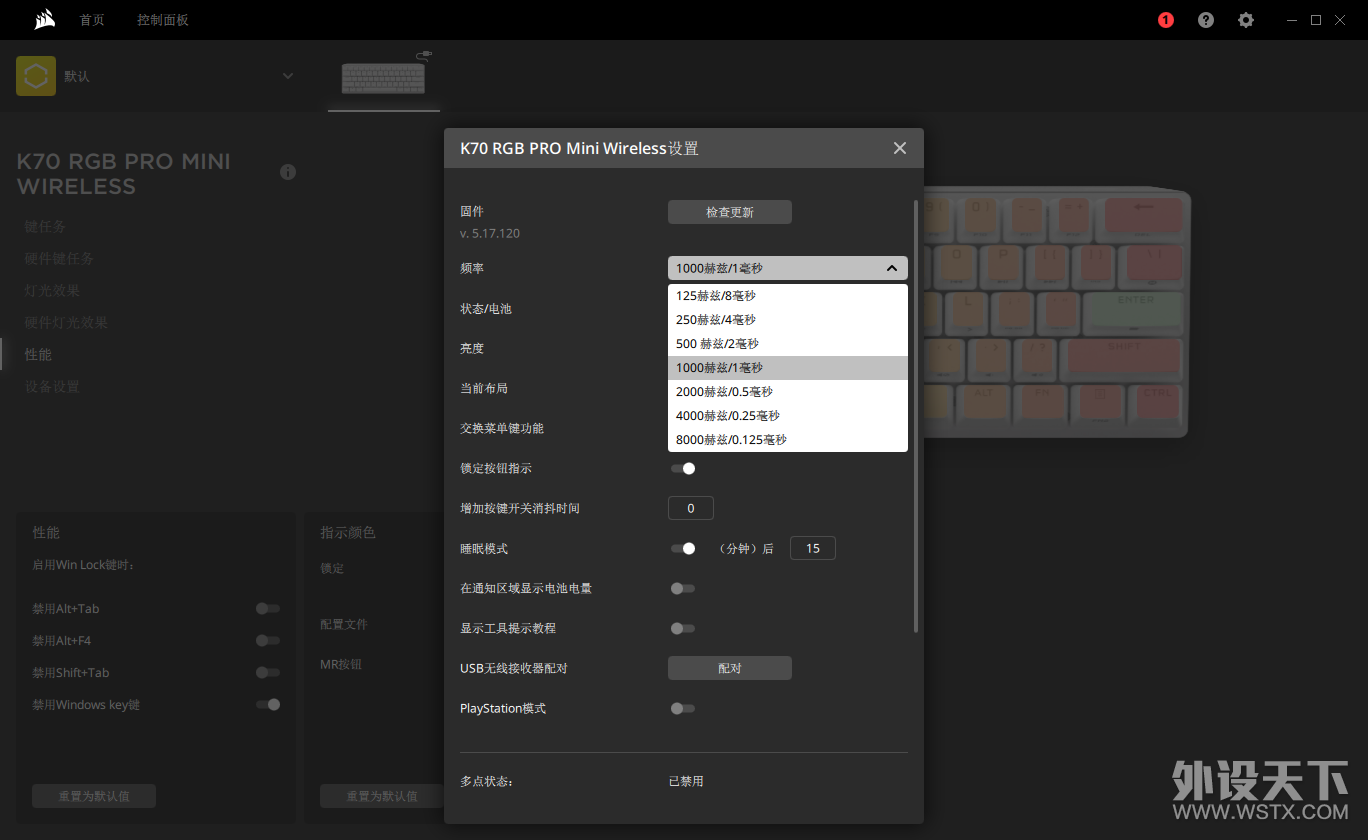Click 增加按键开关消抖时间 input field

691,508
